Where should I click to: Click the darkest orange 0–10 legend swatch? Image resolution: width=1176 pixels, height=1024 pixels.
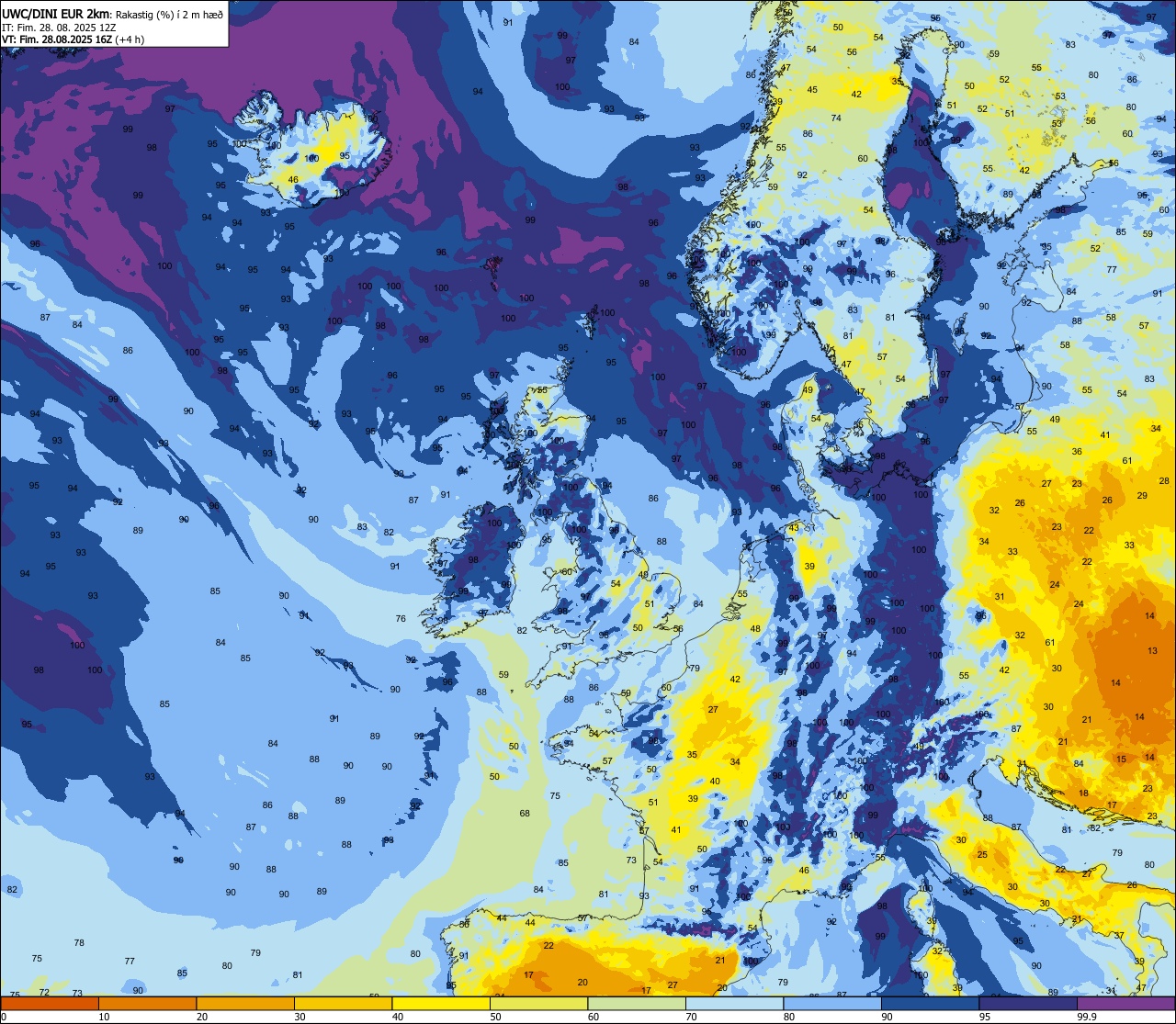pos(49,1003)
